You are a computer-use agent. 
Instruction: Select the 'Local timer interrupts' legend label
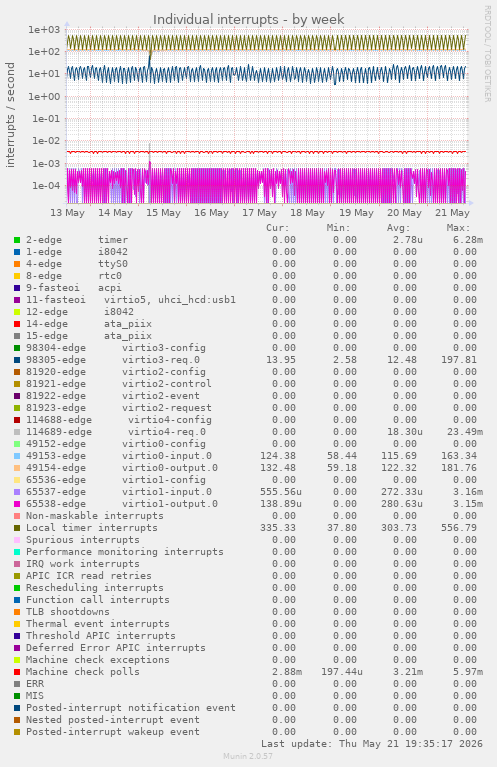click(x=91, y=528)
